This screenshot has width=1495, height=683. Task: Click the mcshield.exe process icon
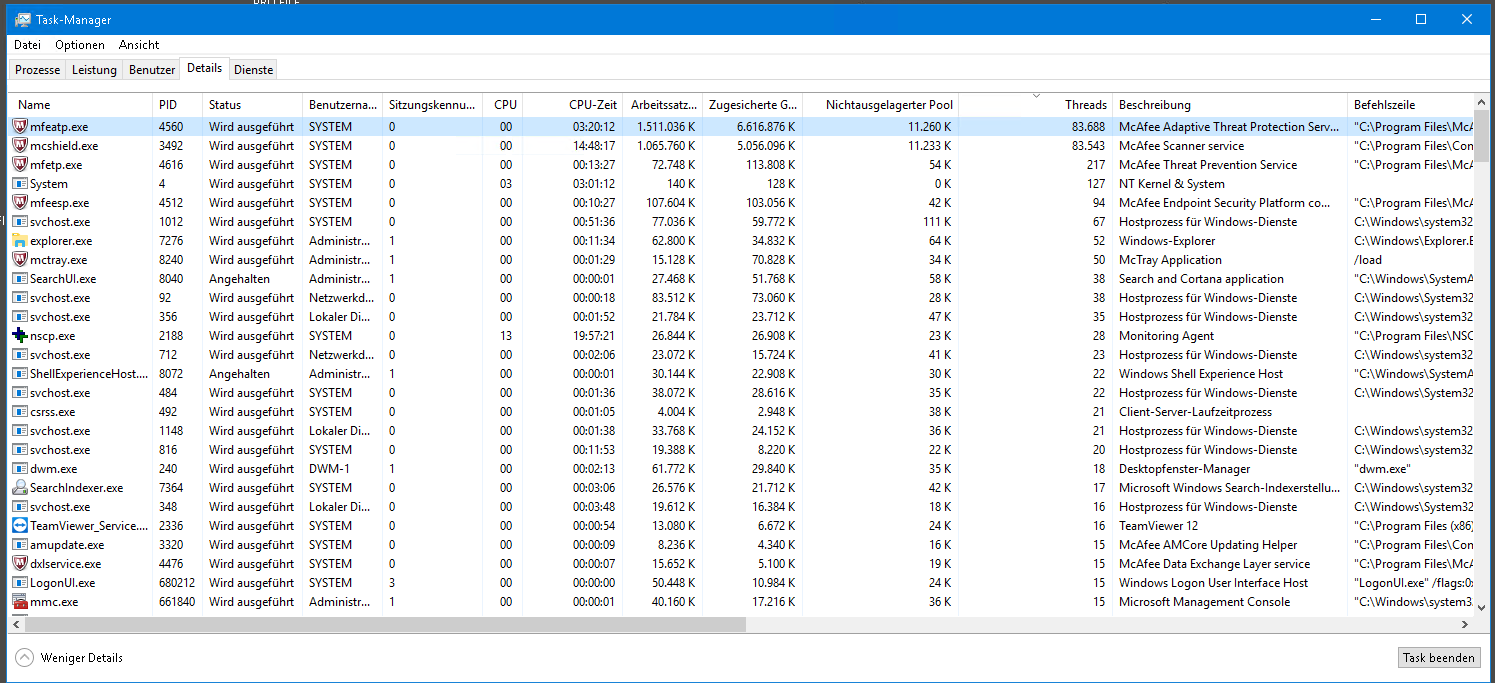(20, 146)
